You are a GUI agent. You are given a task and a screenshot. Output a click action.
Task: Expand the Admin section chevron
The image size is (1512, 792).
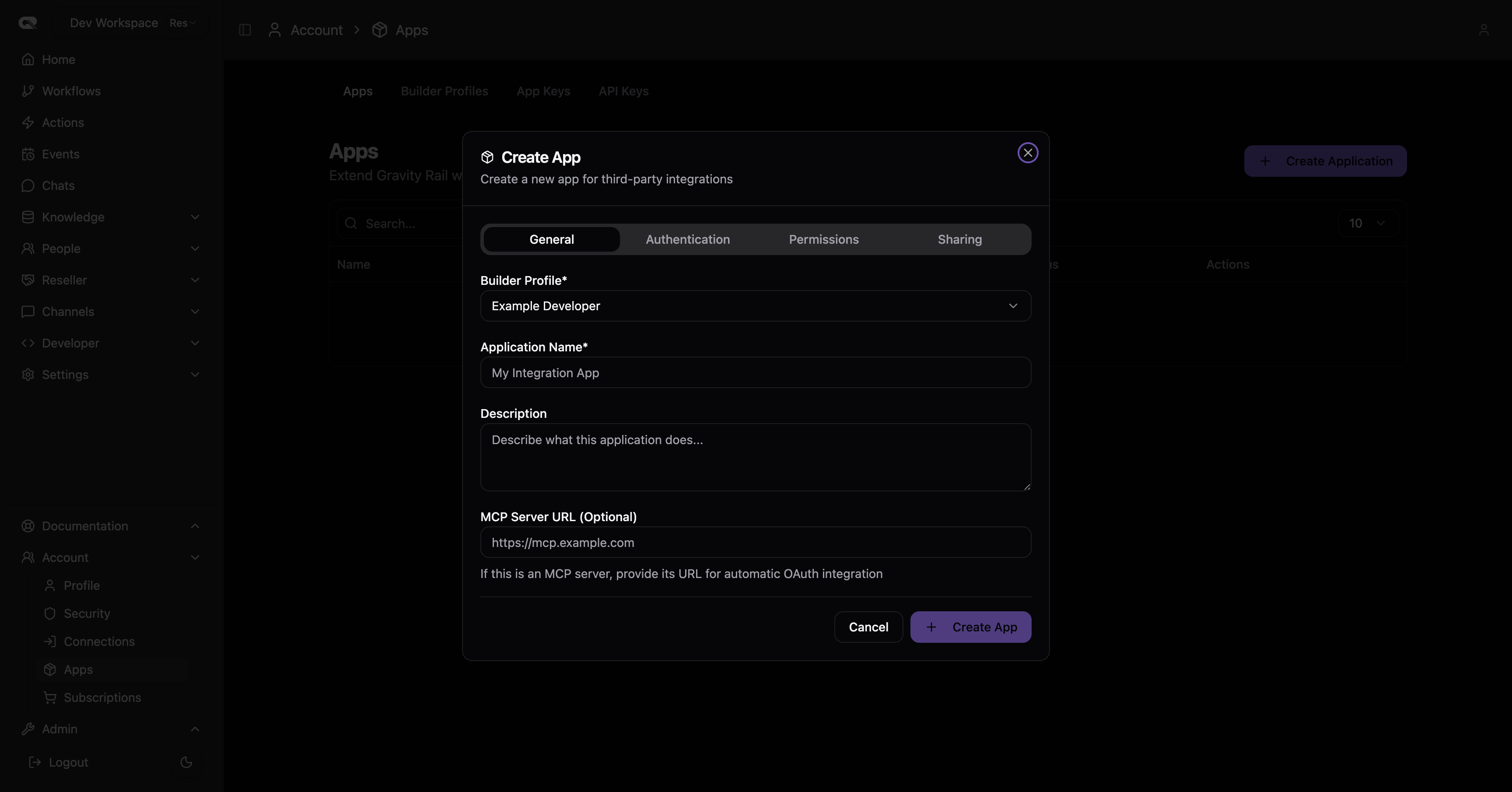click(x=195, y=729)
